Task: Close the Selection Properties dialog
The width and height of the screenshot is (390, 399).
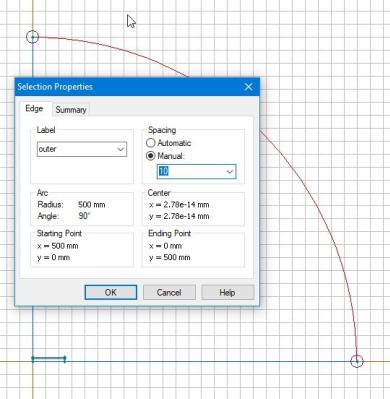Action: [x=248, y=87]
